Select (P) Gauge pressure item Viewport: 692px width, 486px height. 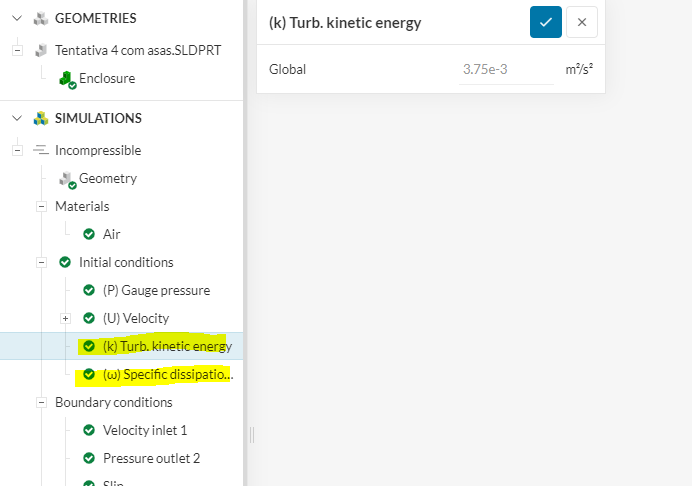(x=156, y=290)
